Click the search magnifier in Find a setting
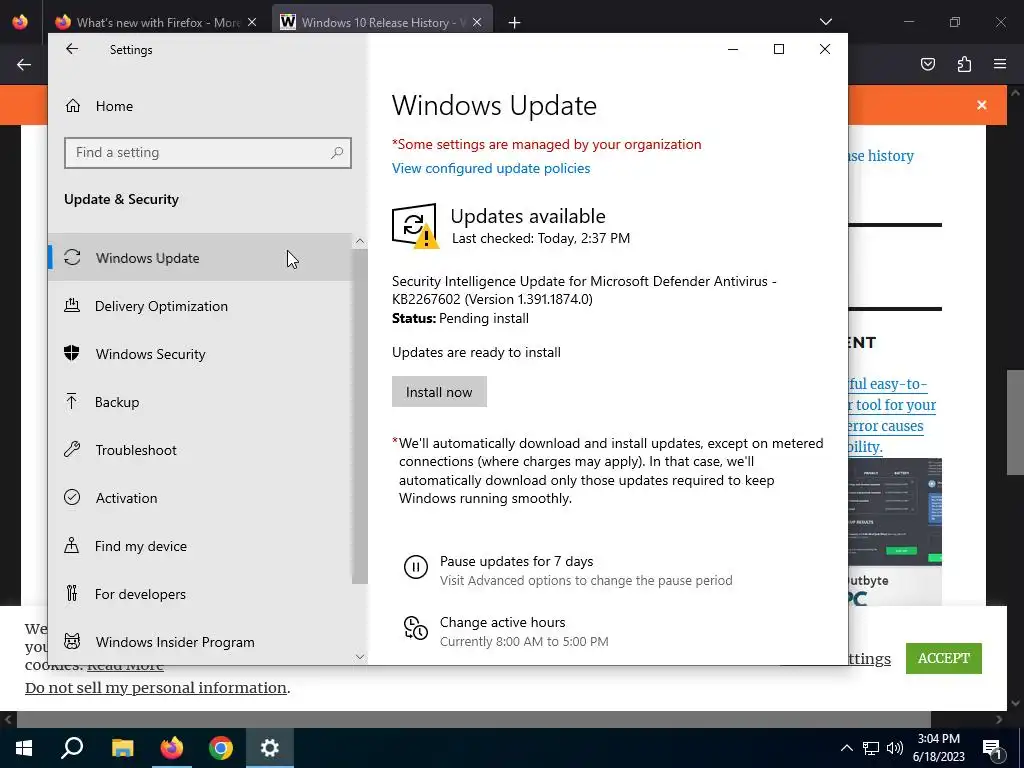1024x768 pixels. click(x=337, y=153)
